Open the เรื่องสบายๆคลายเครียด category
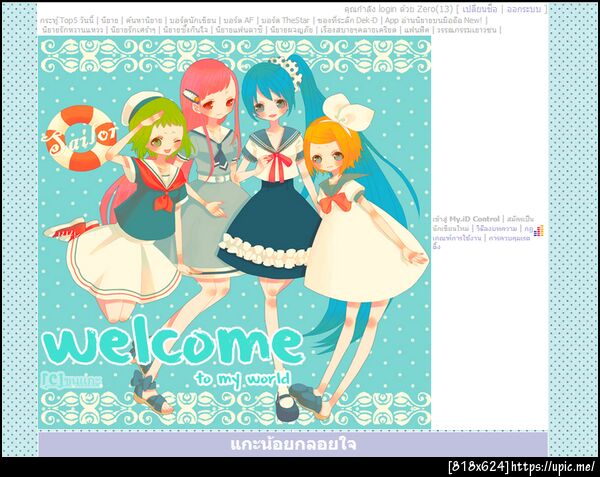The image size is (600, 477). pyautogui.click(x=359, y=29)
